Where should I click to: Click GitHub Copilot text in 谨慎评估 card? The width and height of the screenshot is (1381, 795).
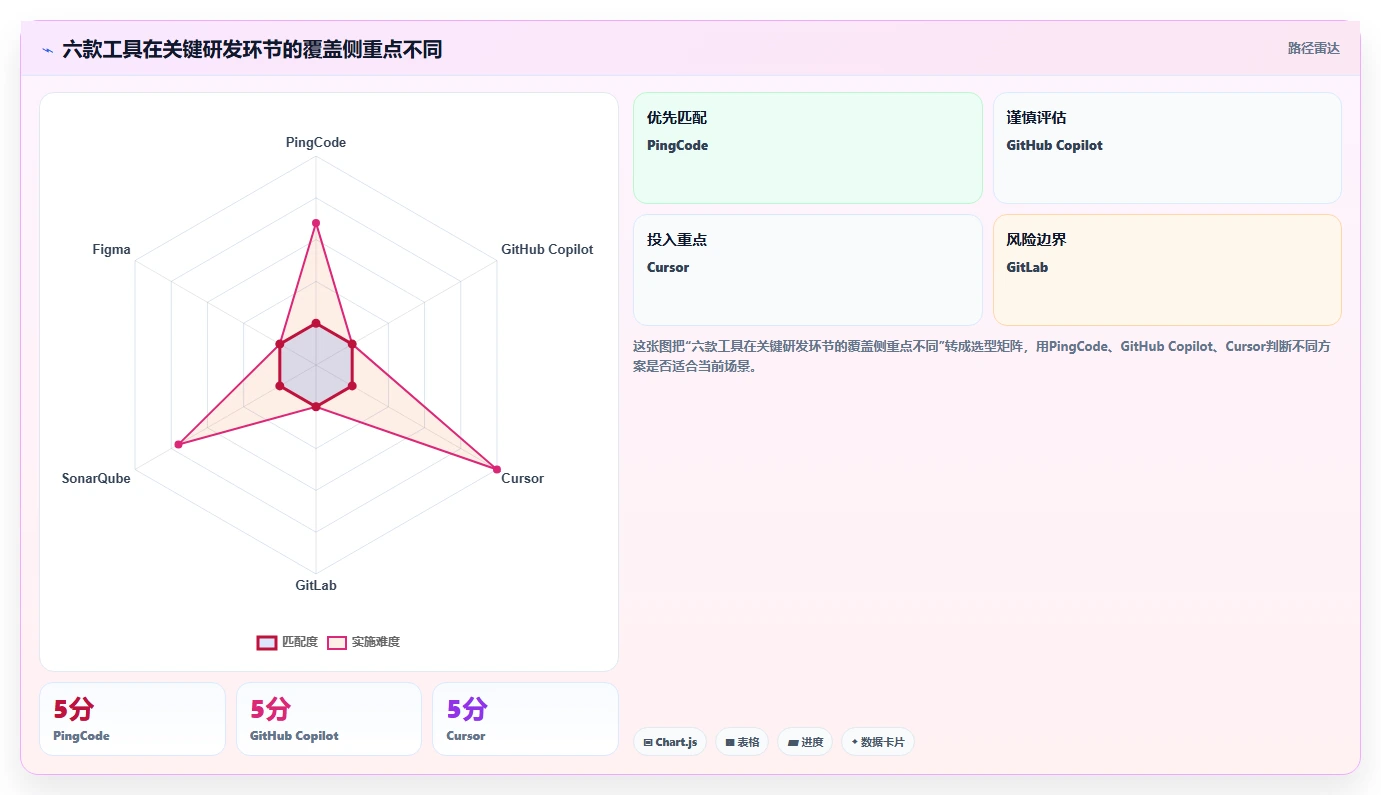coord(1054,145)
